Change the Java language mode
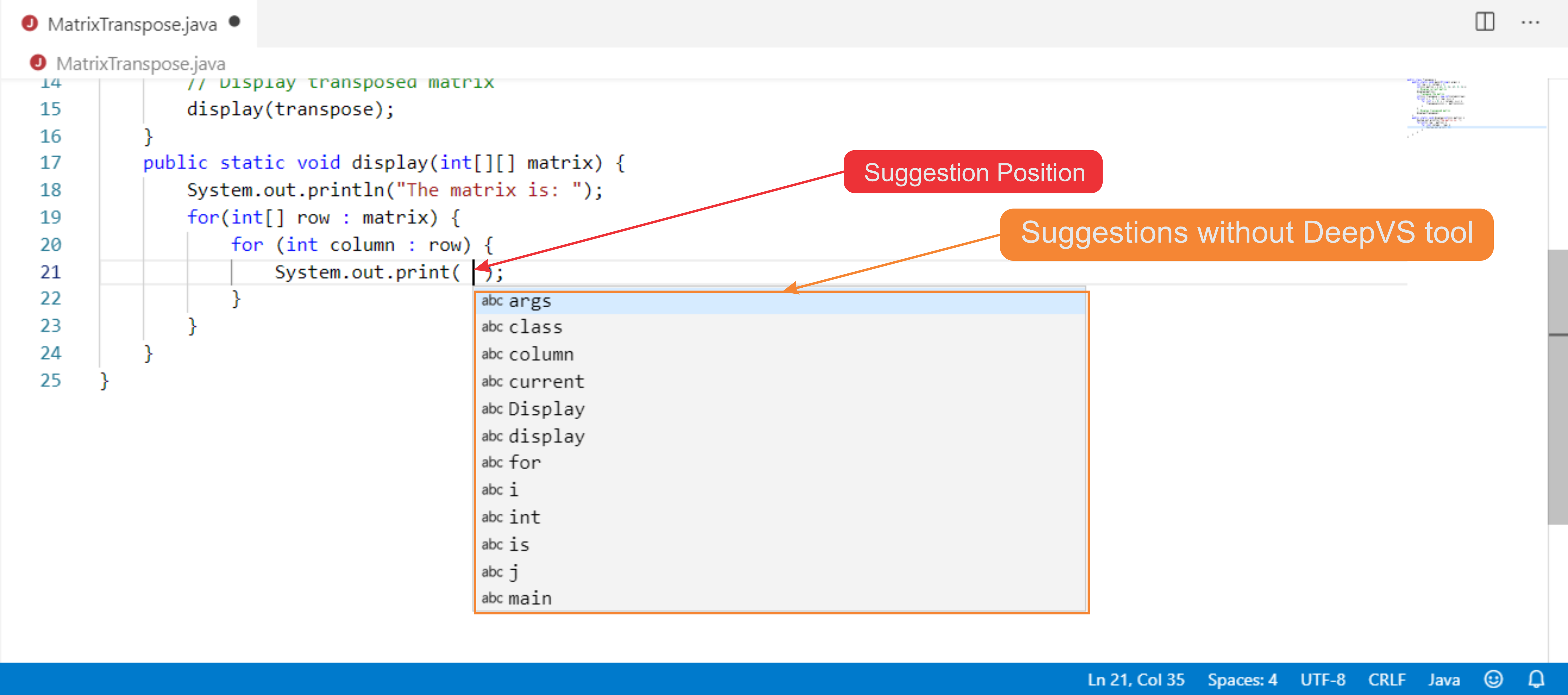This screenshot has width=1568, height=695. [x=1444, y=679]
